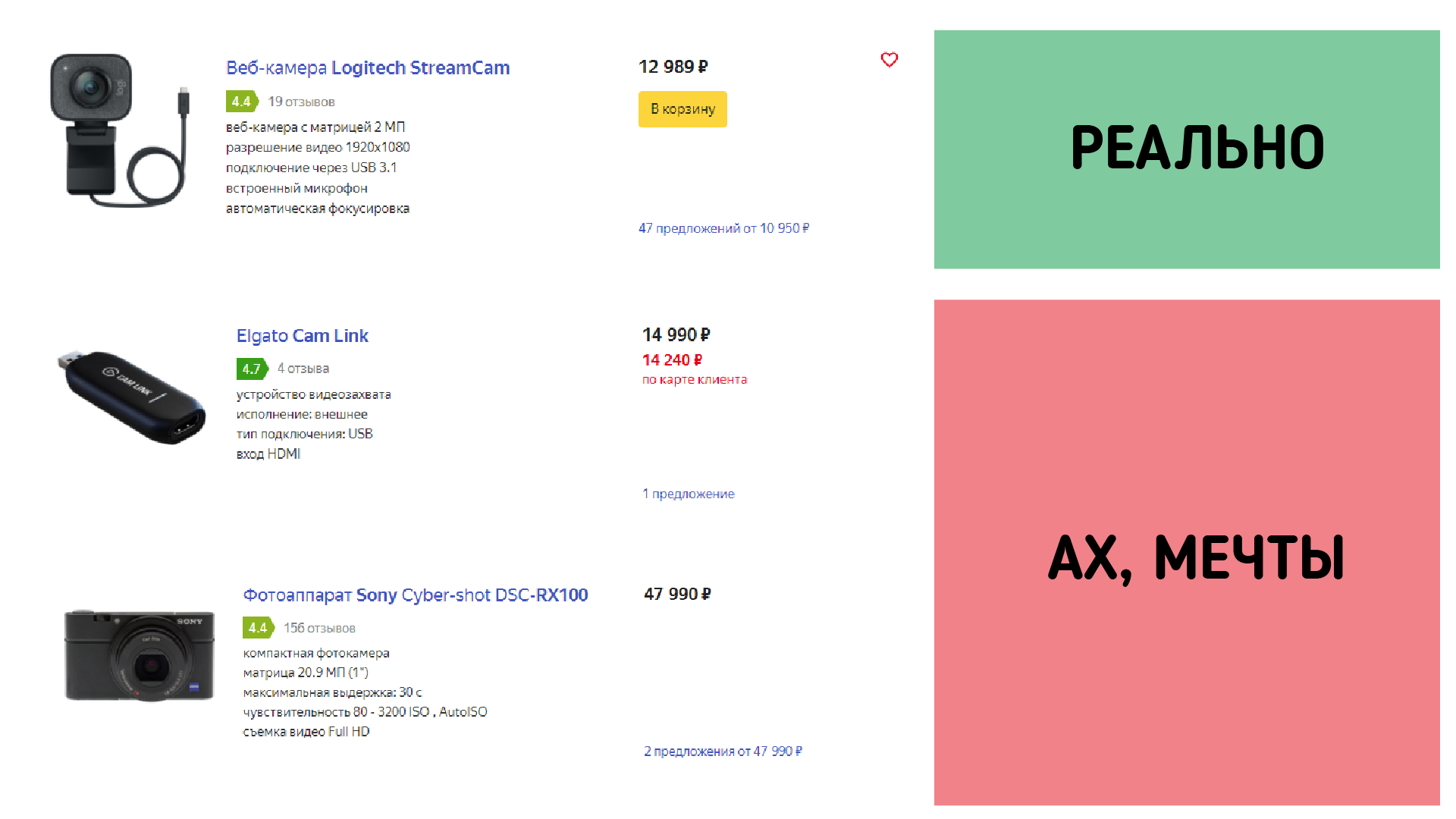This screenshot has width=1456, height=819.
Task: Click the В корзину button
Action: point(682,109)
